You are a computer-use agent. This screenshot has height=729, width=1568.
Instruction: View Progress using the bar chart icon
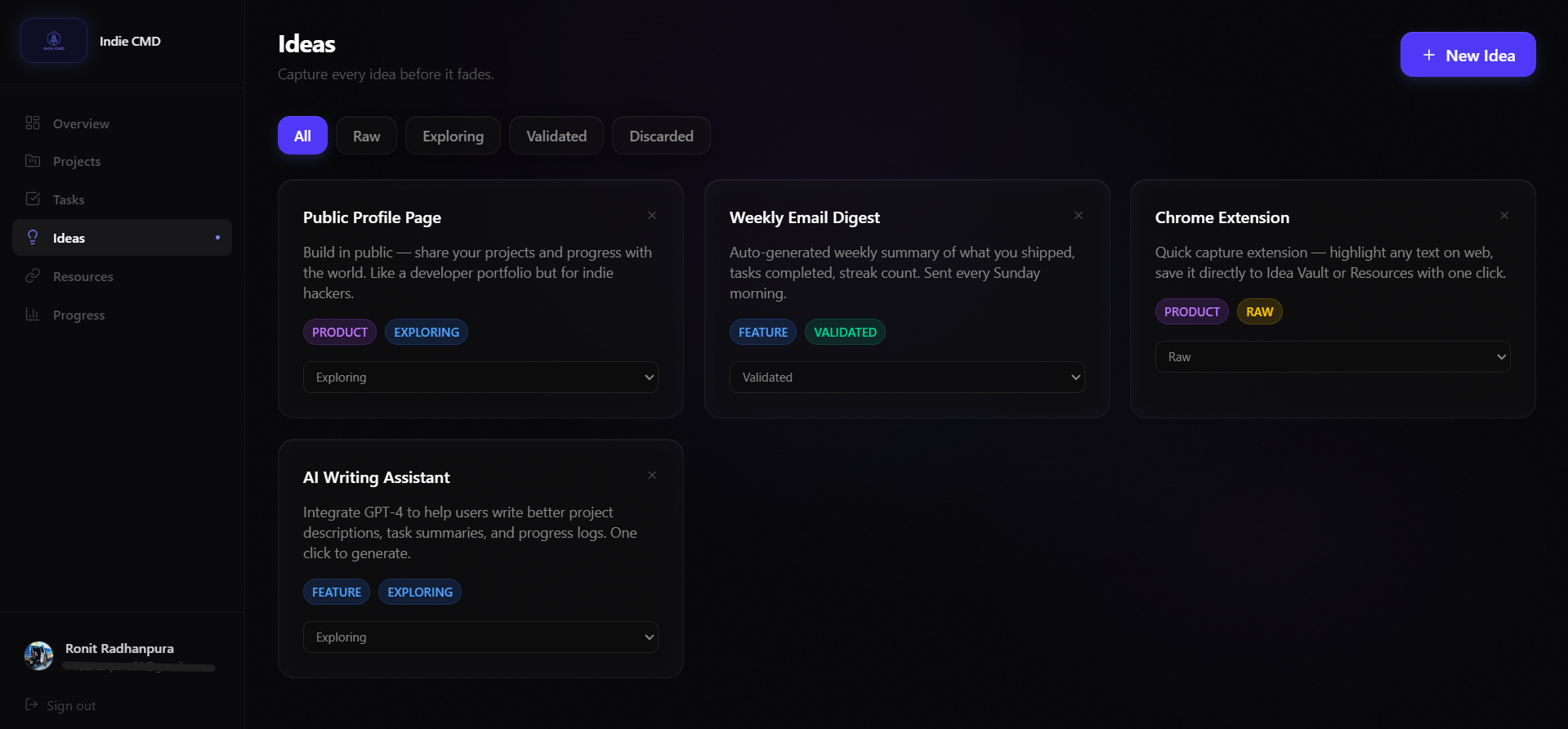point(33,314)
